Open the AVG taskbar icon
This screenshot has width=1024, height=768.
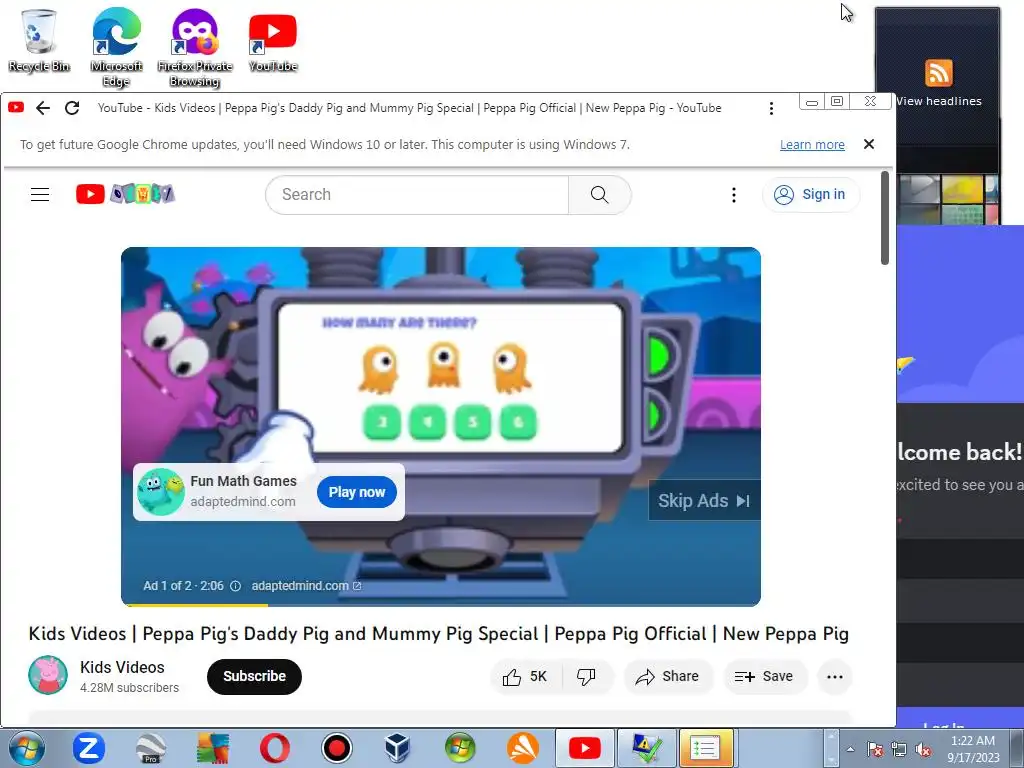212,748
